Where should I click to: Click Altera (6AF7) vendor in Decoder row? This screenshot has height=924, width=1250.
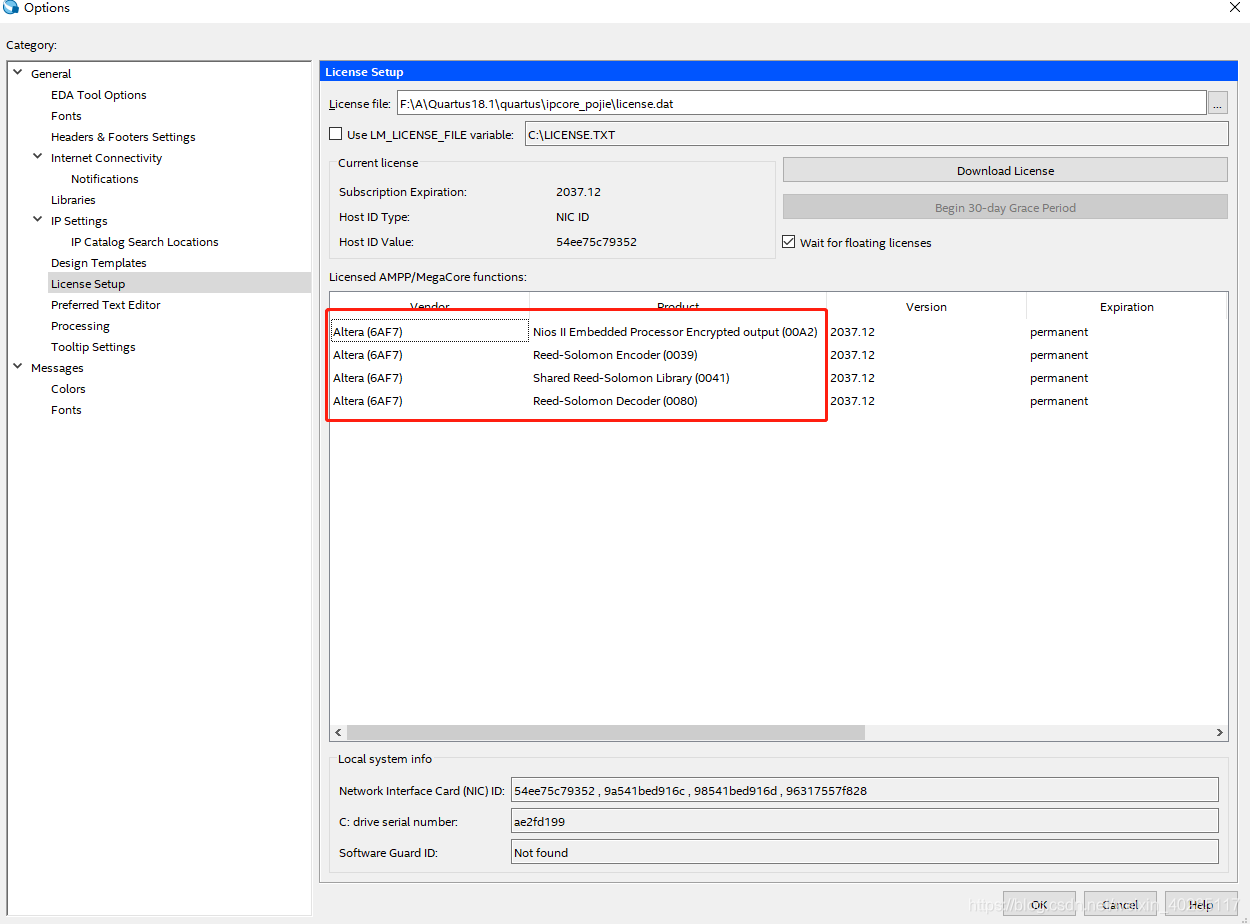[x=368, y=401]
